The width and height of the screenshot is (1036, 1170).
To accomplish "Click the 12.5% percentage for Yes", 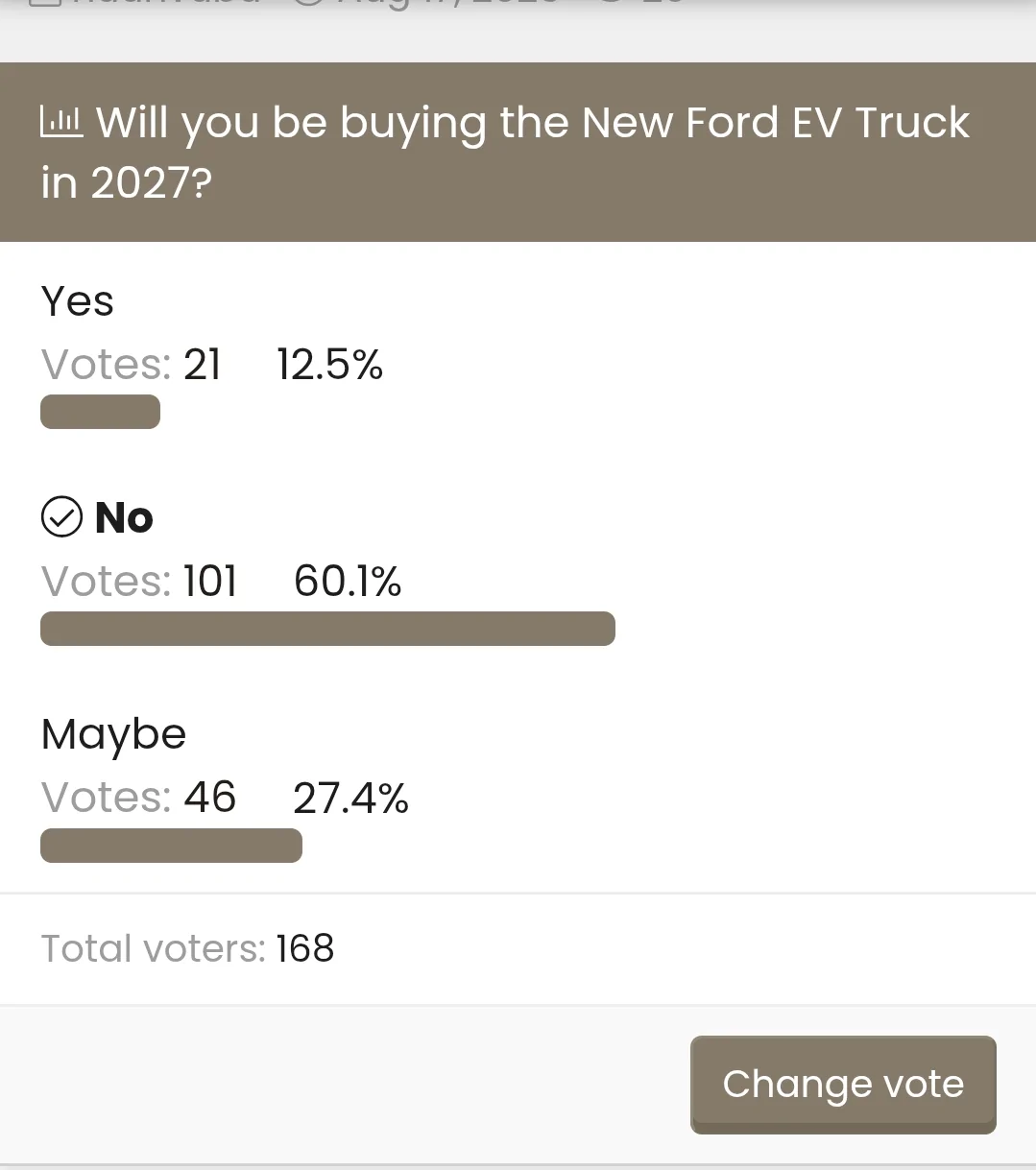I will (329, 365).
